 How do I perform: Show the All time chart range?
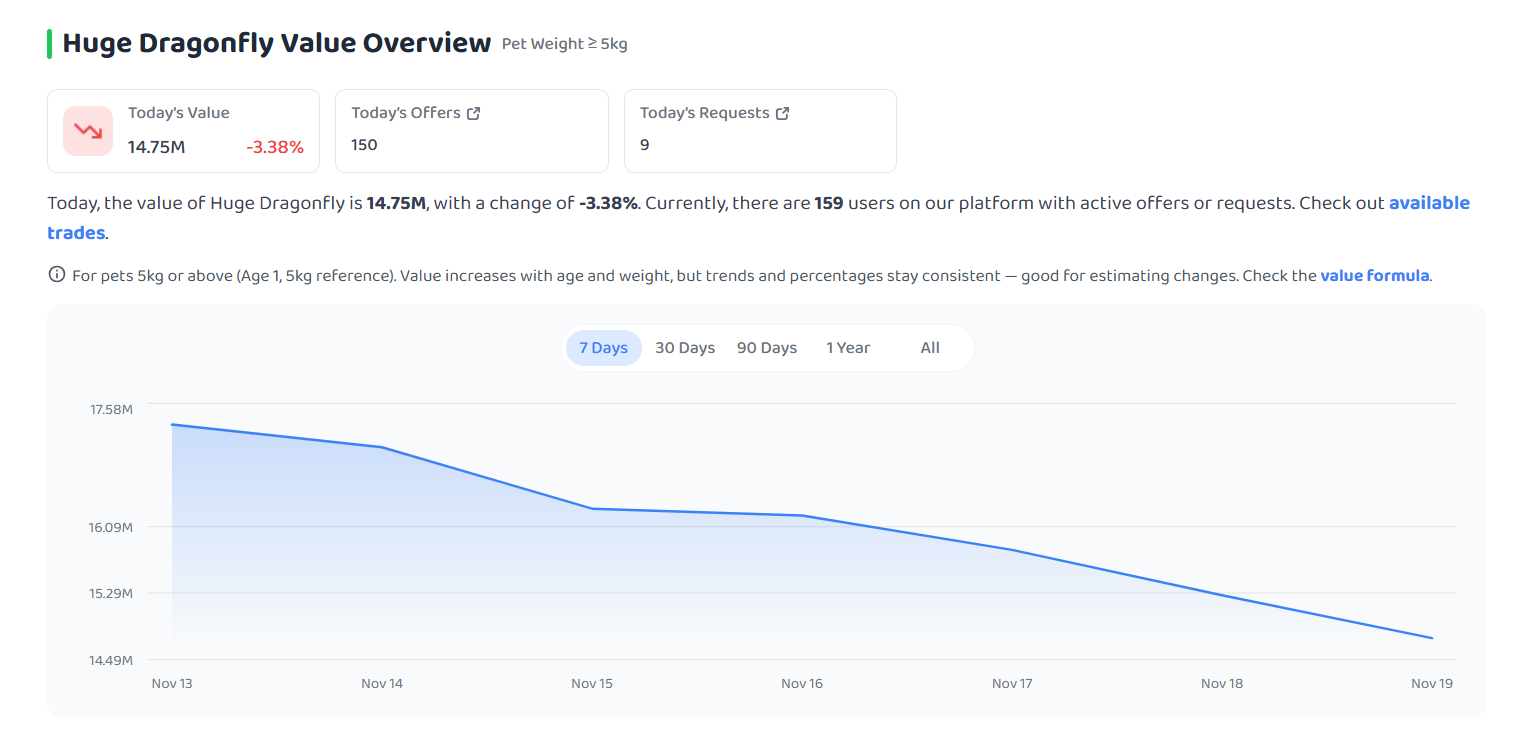pyautogui.click(x=930, y=348)
